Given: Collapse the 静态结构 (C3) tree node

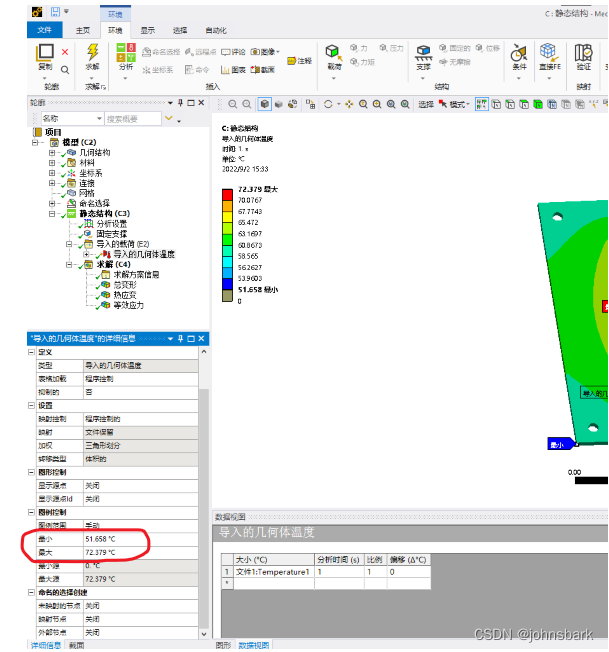Looking at the screenshot, I should pos(52,213).
